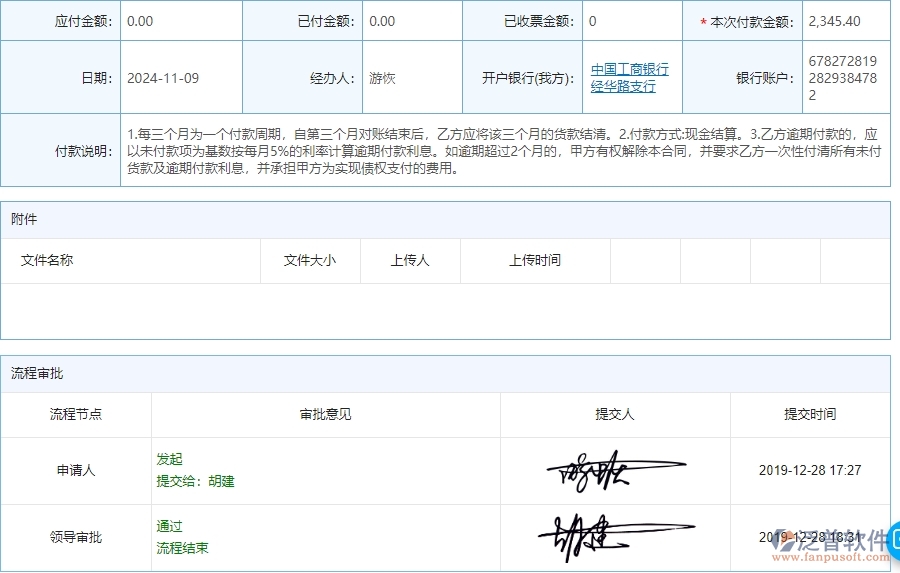Click the 提交时间 column header
This screenshot has height=573, width=900.
tap(810, 414)
